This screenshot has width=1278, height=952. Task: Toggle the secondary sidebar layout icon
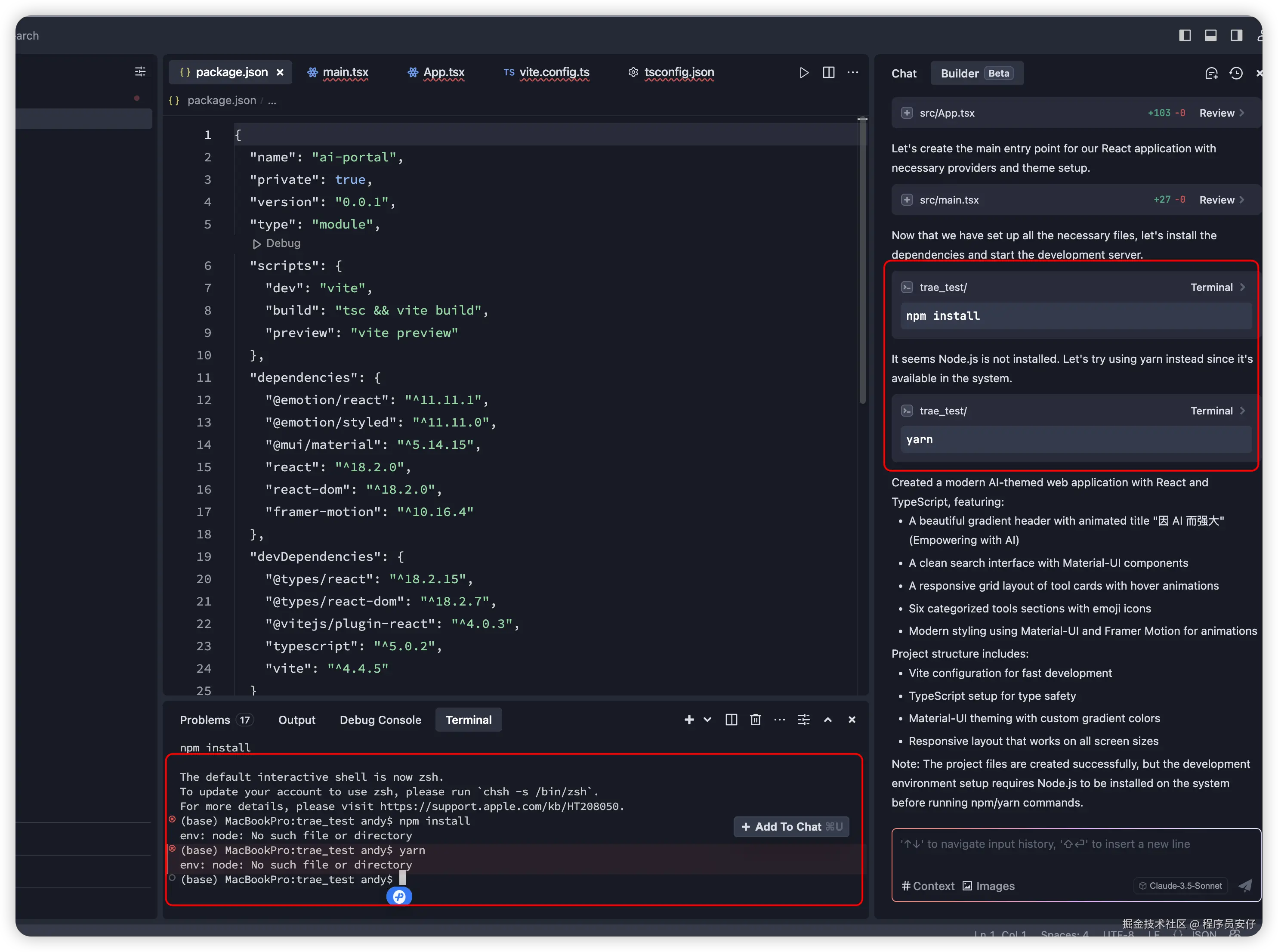click(1236, 36)
